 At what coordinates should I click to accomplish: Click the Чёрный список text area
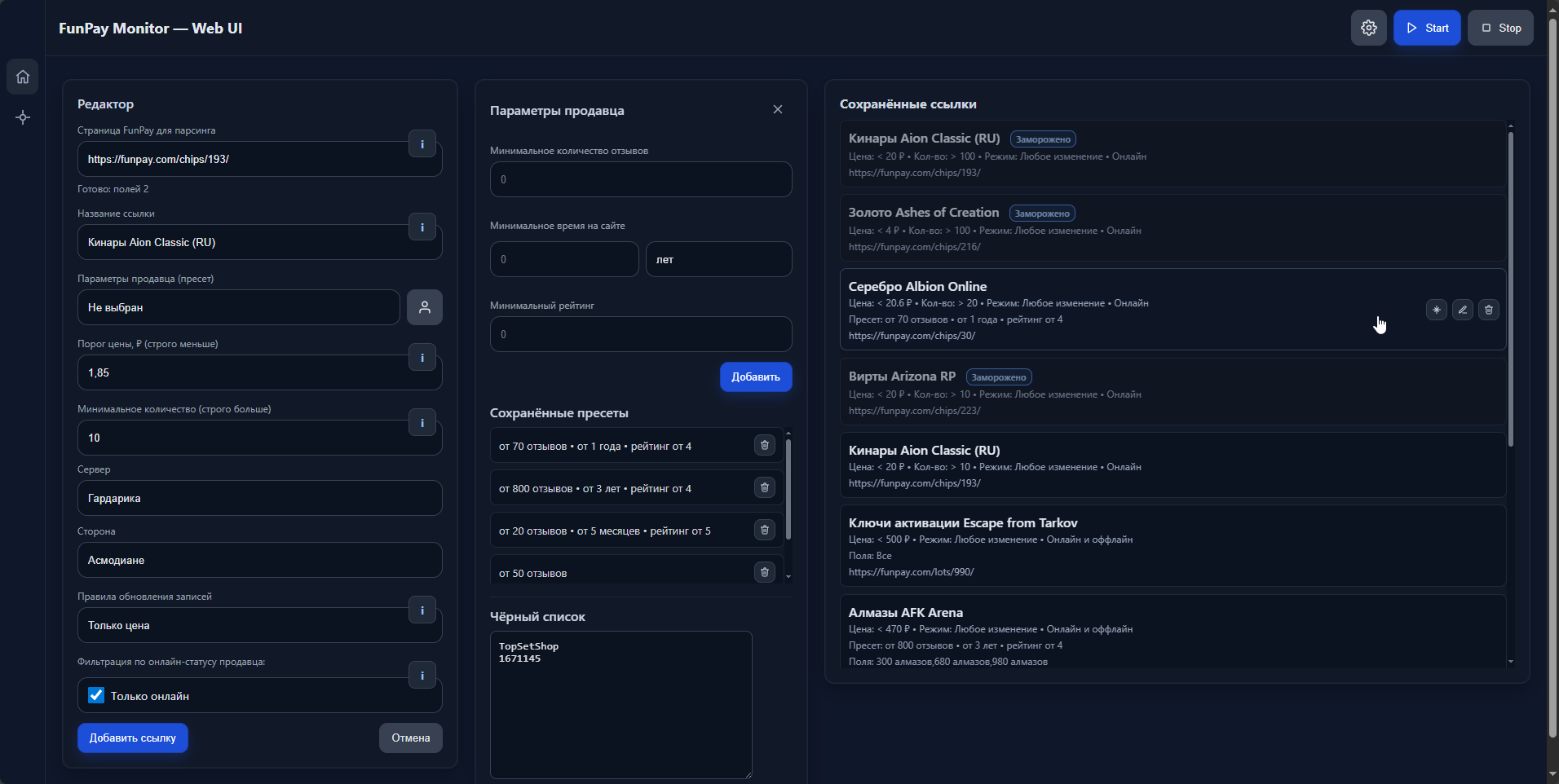pyautogui.click(x=621, y=705)
